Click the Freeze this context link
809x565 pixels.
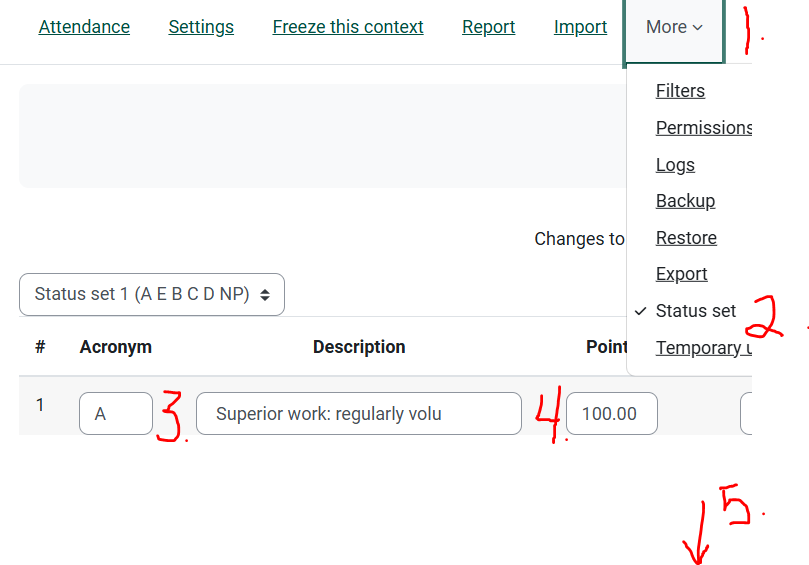348,27
